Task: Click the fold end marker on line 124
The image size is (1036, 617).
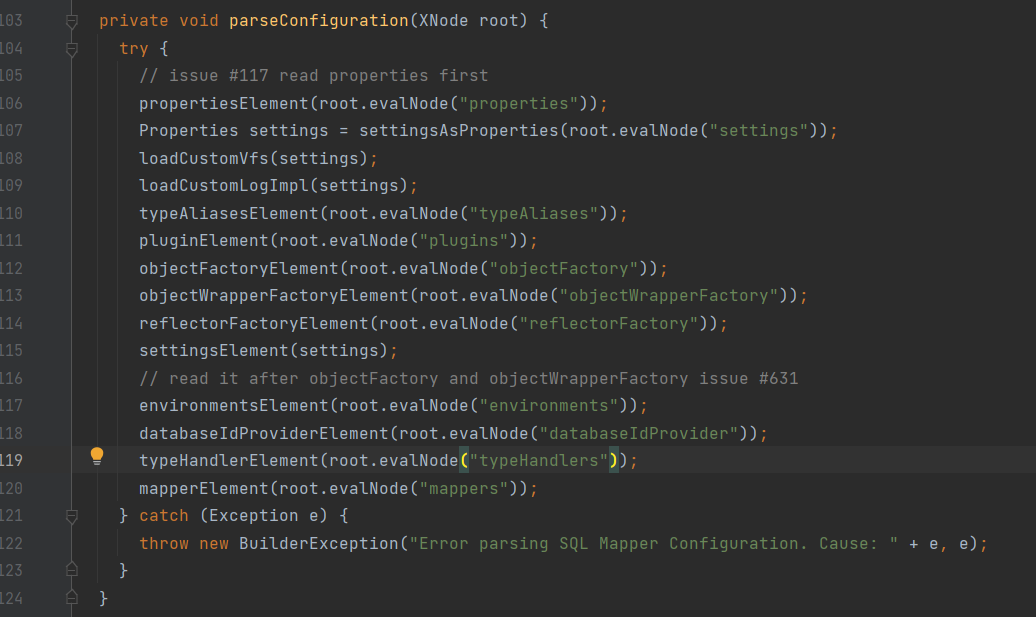Action: pos(72,598)
